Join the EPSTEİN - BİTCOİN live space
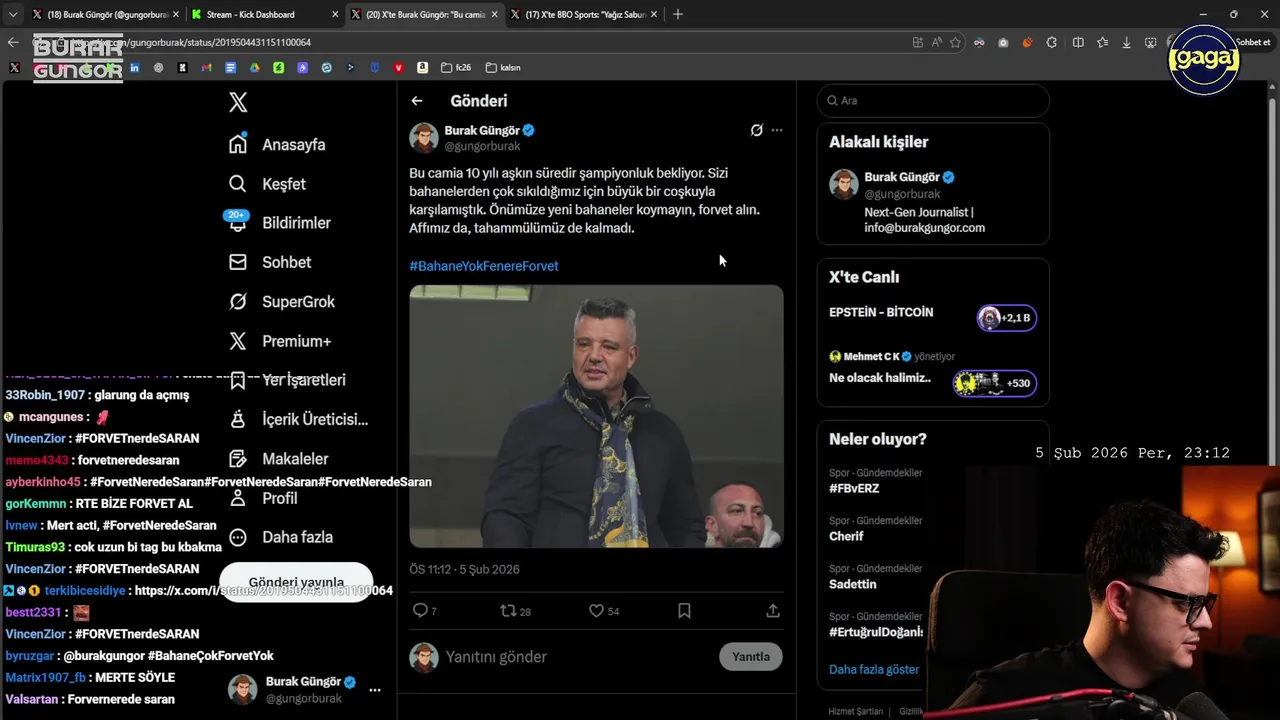 (x=933, y=318)
